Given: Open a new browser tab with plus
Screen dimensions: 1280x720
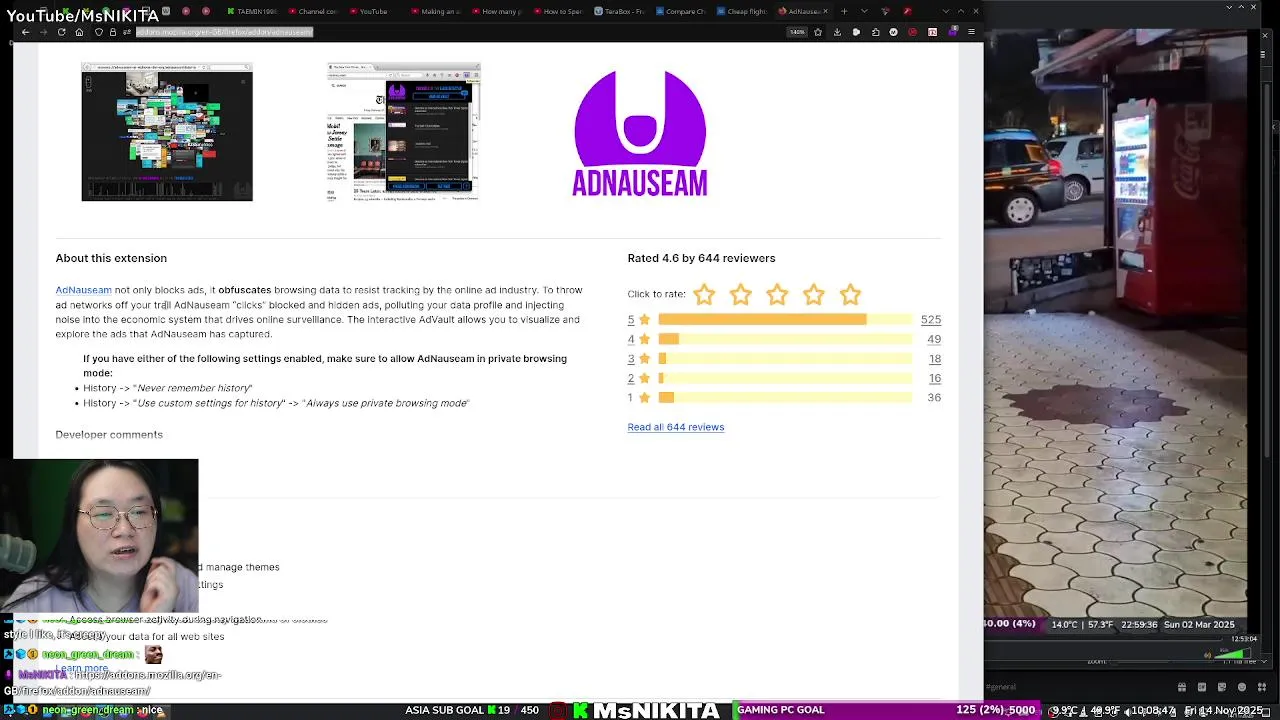Looking at the screenshot, I should [x=844, y=11].
